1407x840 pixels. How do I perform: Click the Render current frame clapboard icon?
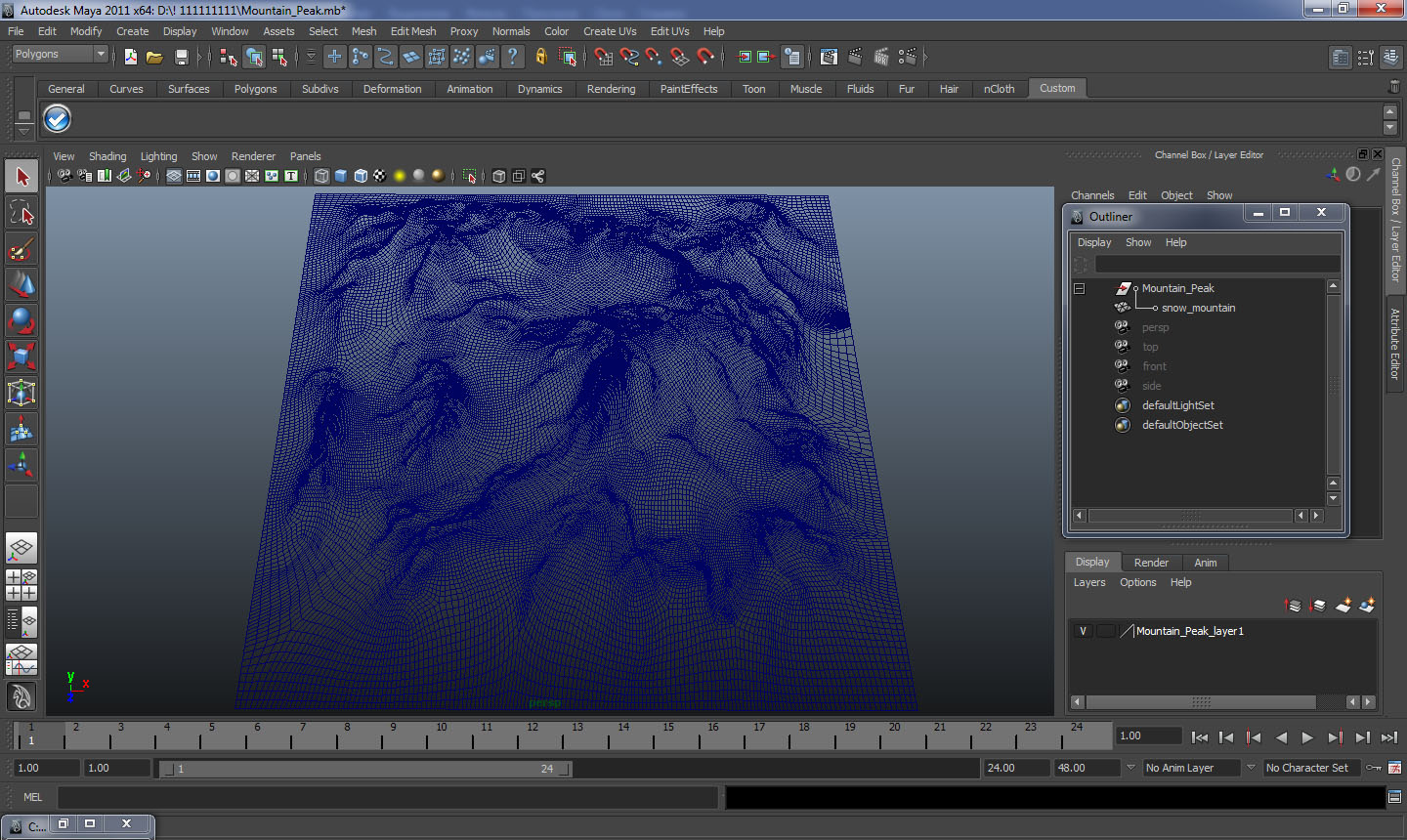coord(855,57)
